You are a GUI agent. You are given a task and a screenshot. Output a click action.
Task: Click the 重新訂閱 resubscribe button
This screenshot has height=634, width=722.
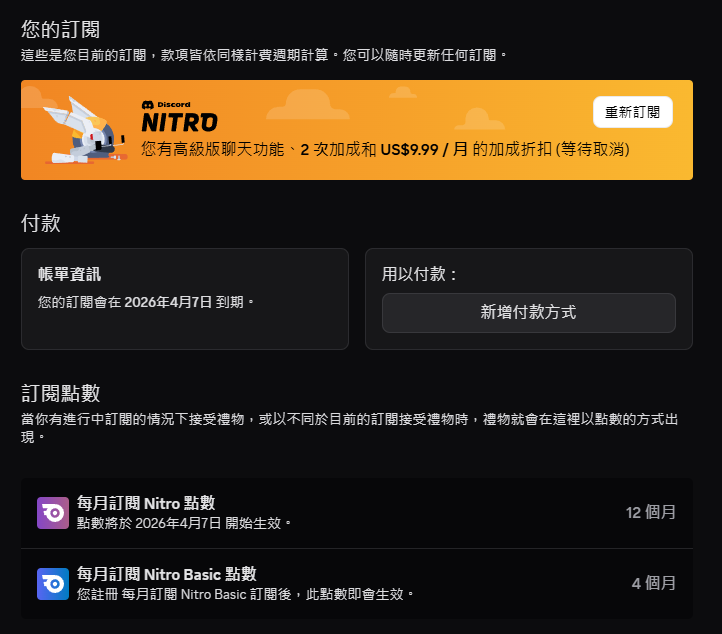(x=632, y=112)
